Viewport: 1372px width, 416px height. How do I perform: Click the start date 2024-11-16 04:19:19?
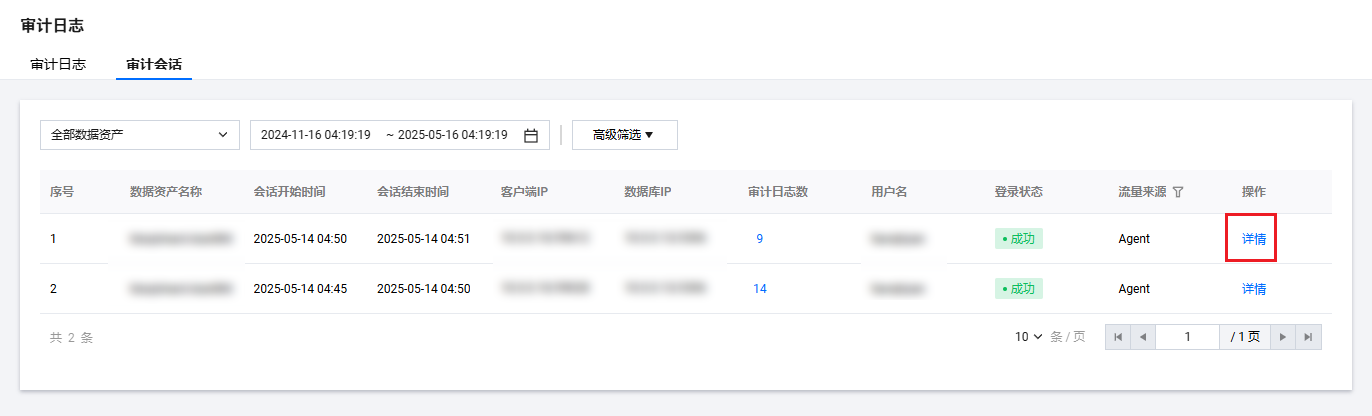click(x=316, y=135)
